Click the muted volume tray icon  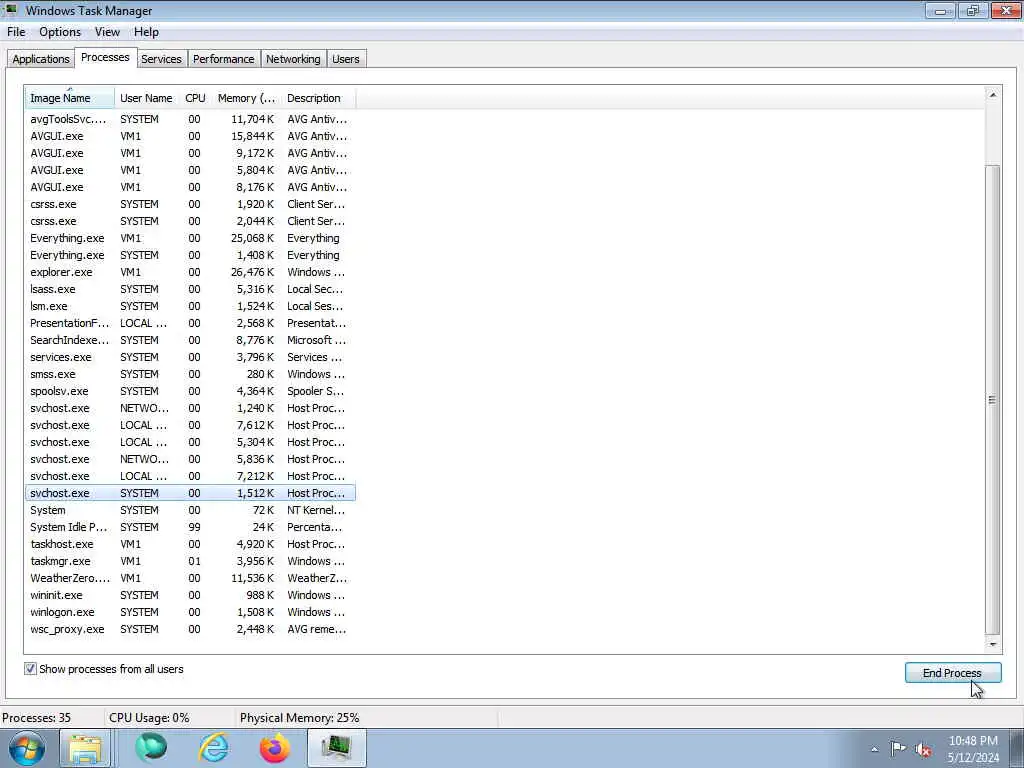pyautogui.click(x=923, y=749)
